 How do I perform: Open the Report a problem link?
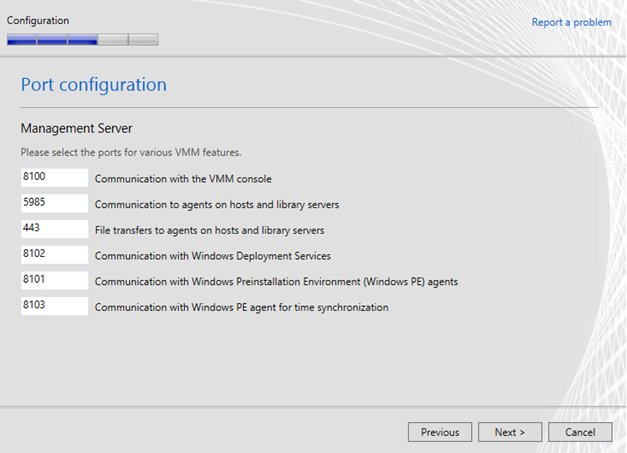tap(571, 22)
